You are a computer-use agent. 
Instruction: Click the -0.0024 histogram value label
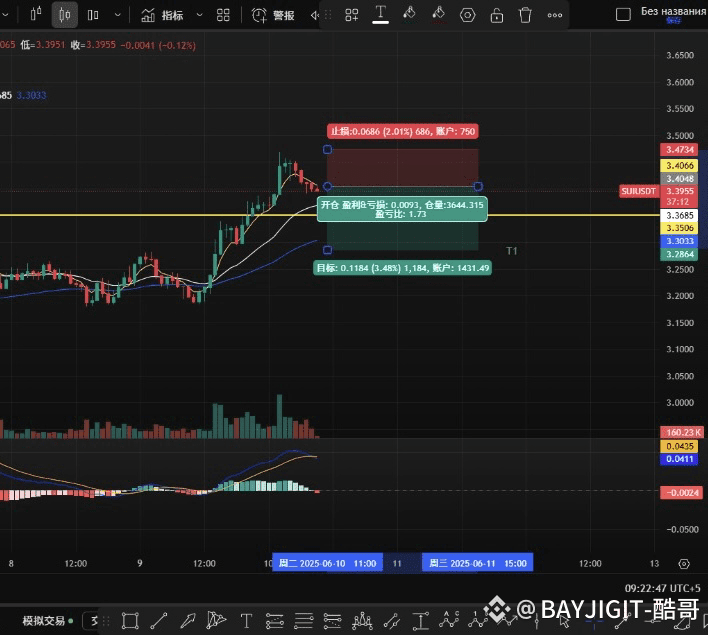coord(681,492)
